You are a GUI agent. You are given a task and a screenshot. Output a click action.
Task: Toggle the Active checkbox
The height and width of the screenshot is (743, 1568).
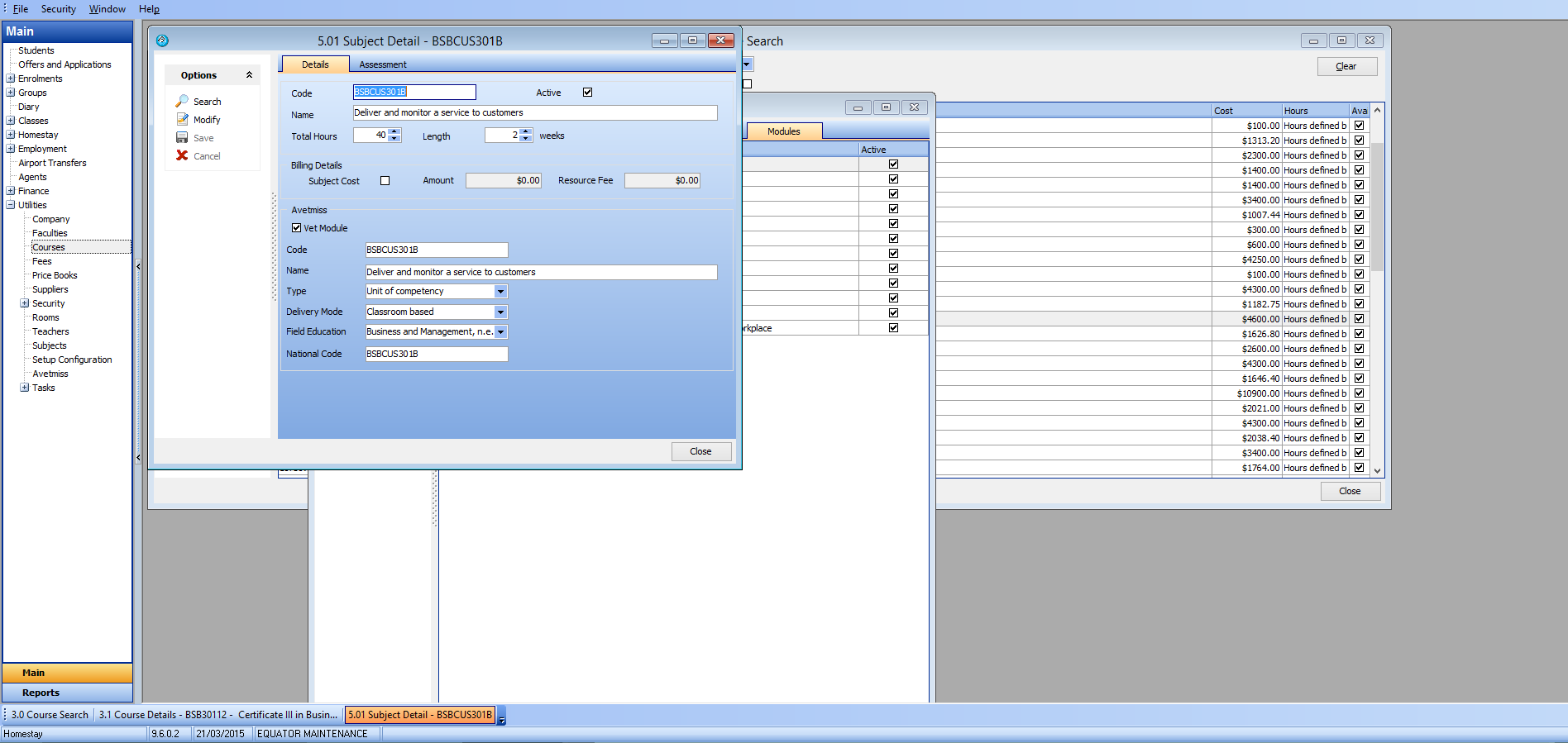[x=587, y=93]
